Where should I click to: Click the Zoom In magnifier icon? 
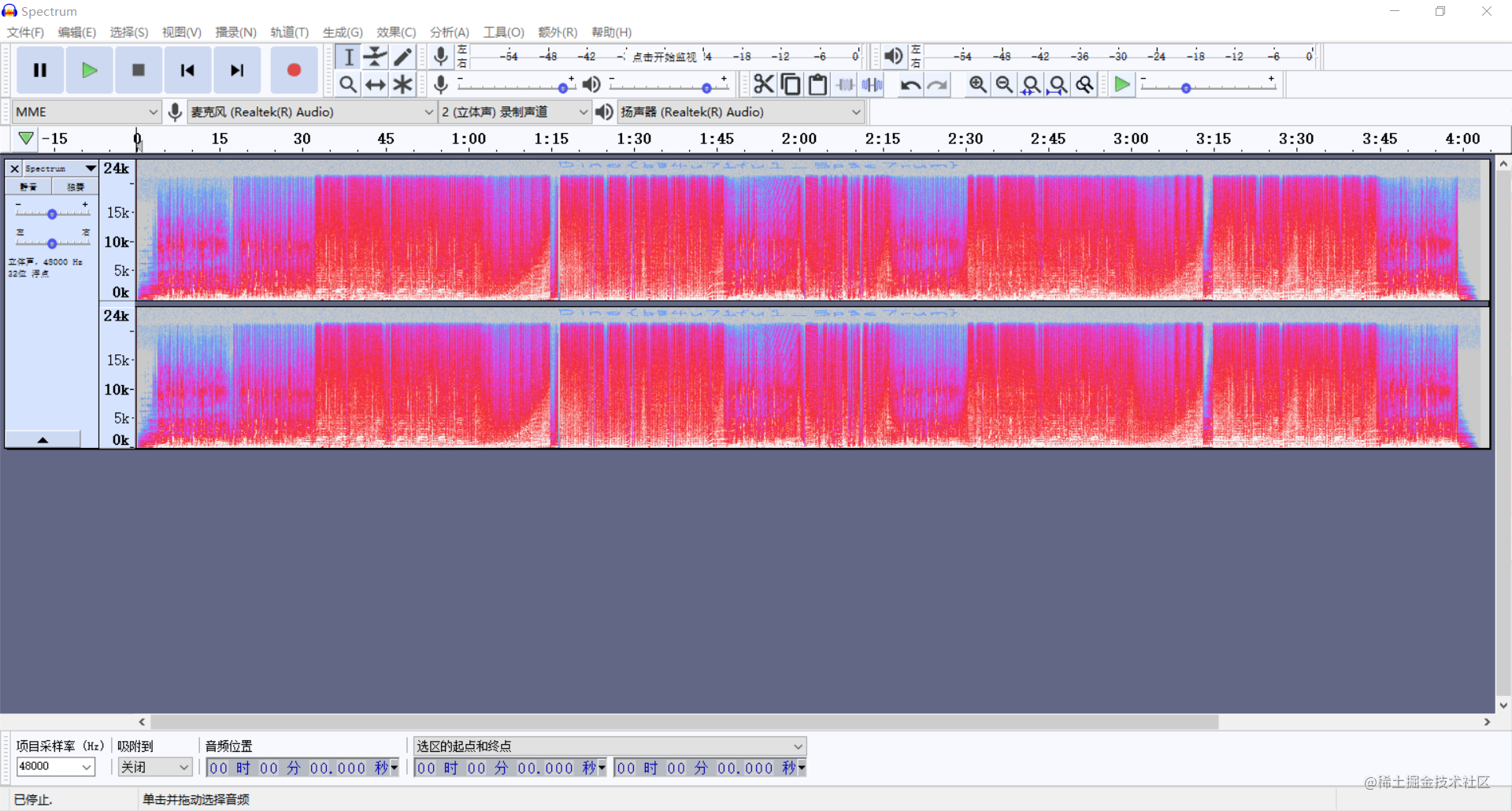tap(977, 84)
